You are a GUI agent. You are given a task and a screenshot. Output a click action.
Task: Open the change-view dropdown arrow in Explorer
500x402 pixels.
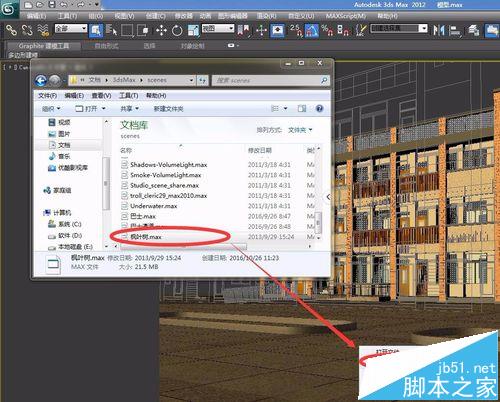coord(285,109)
